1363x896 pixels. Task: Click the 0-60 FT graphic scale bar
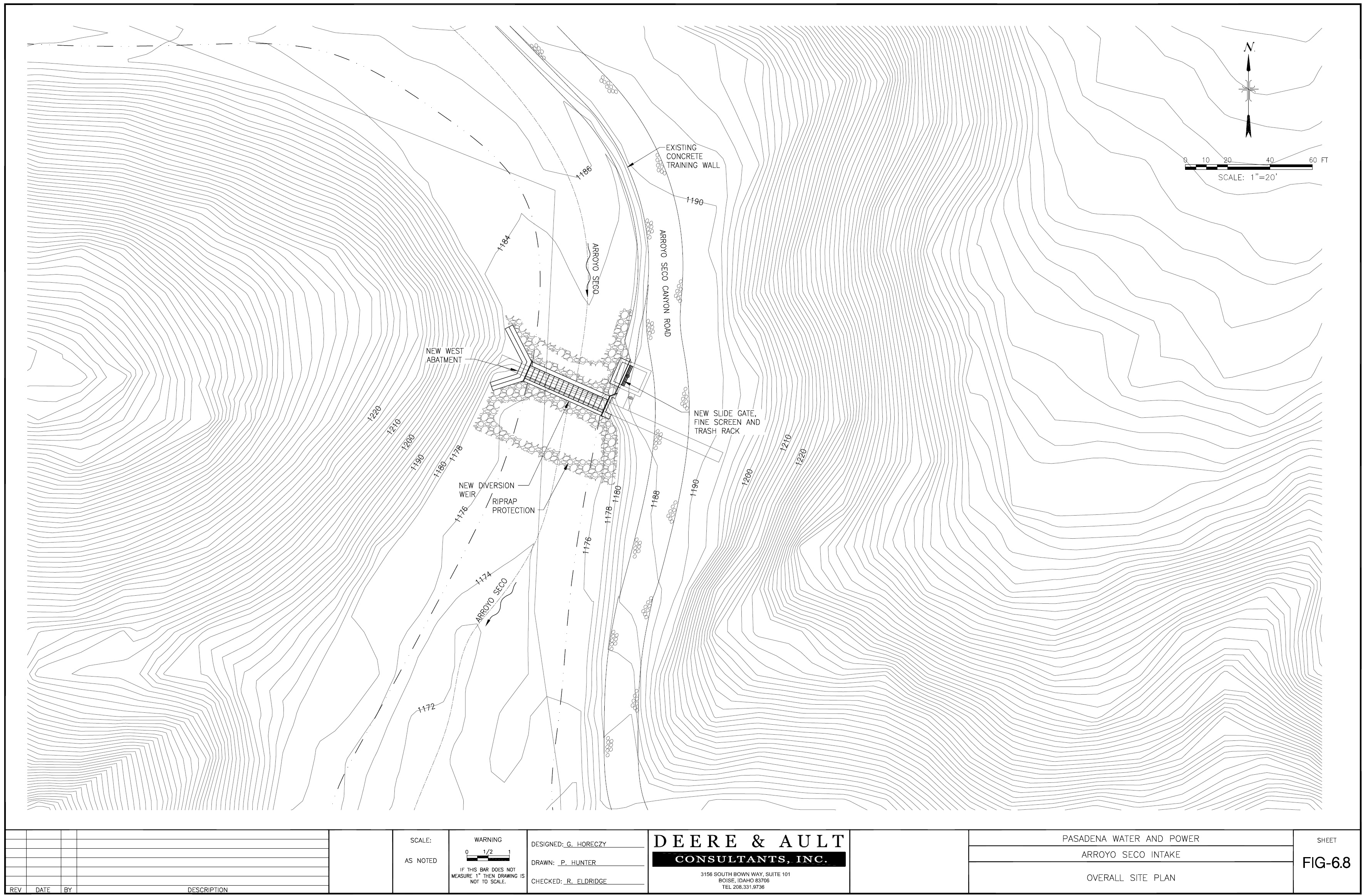click(x=1249, y=167)
